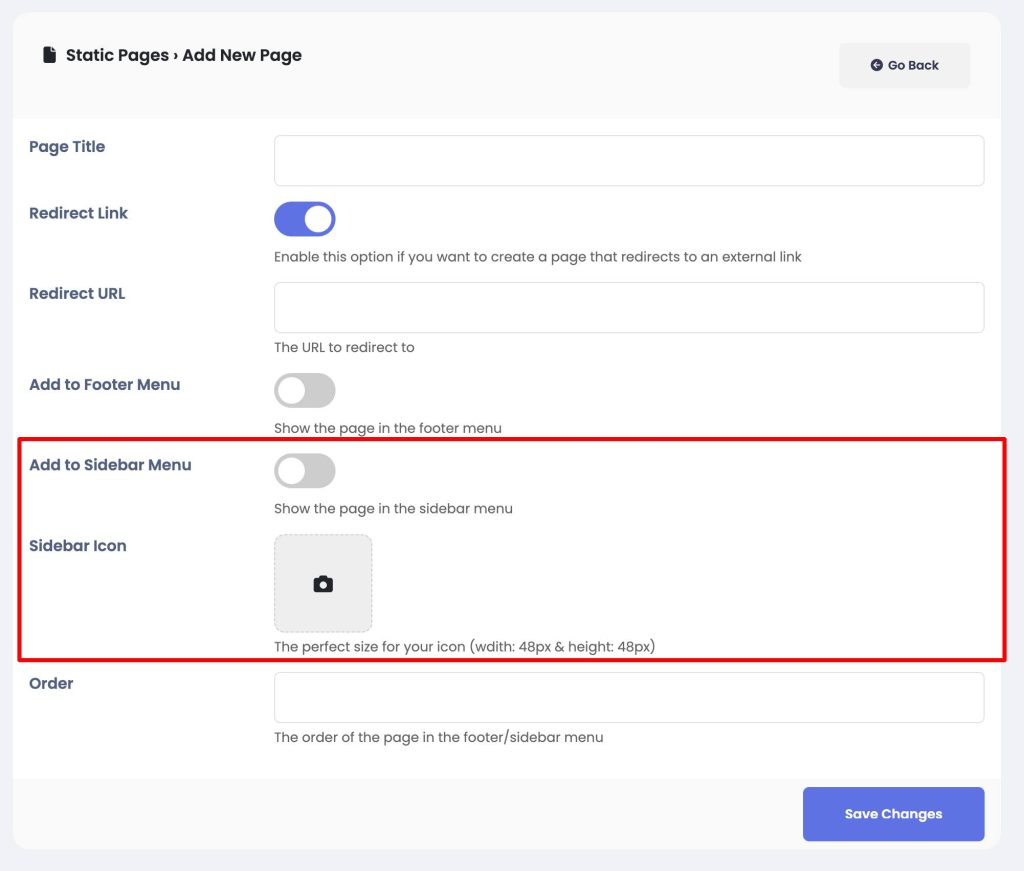Click the footer/sidebar order hint text
The image size is (1024, 871).
[x=439, y=737]
